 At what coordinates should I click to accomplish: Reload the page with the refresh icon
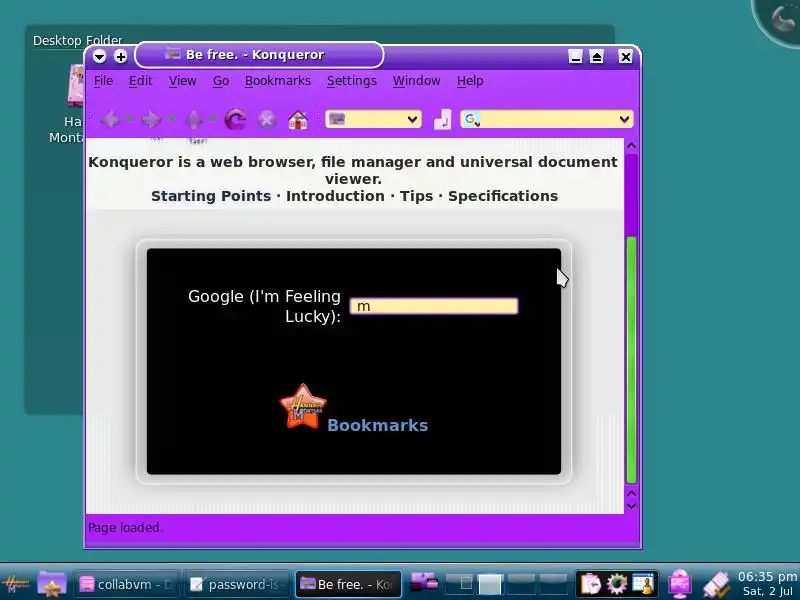tap(236, 120)
